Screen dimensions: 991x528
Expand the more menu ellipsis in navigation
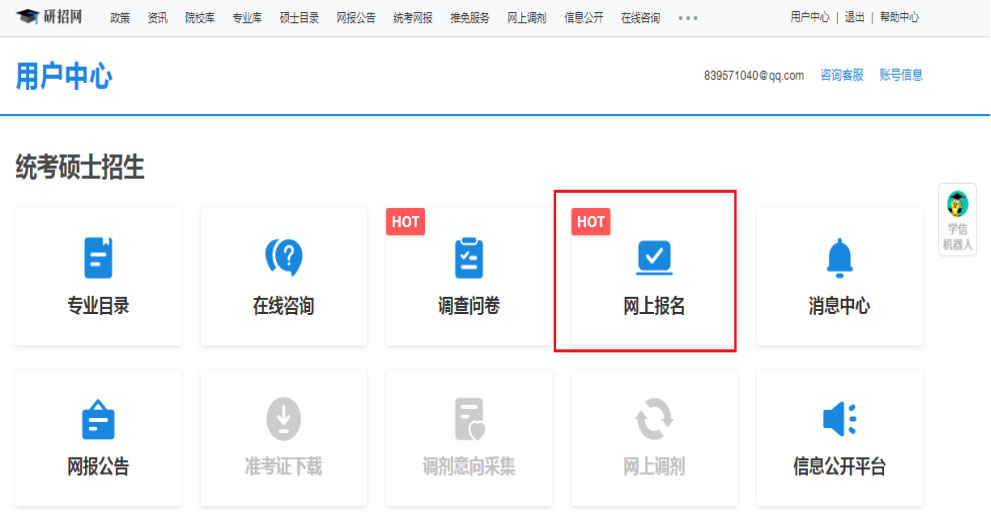pyautogui.click(x=688, y=18)
